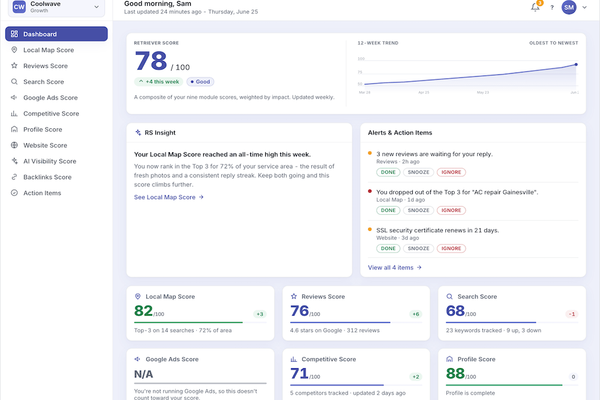
Task: Click the RS Insight sparkle icon
Action: click(x=138, y=132)
